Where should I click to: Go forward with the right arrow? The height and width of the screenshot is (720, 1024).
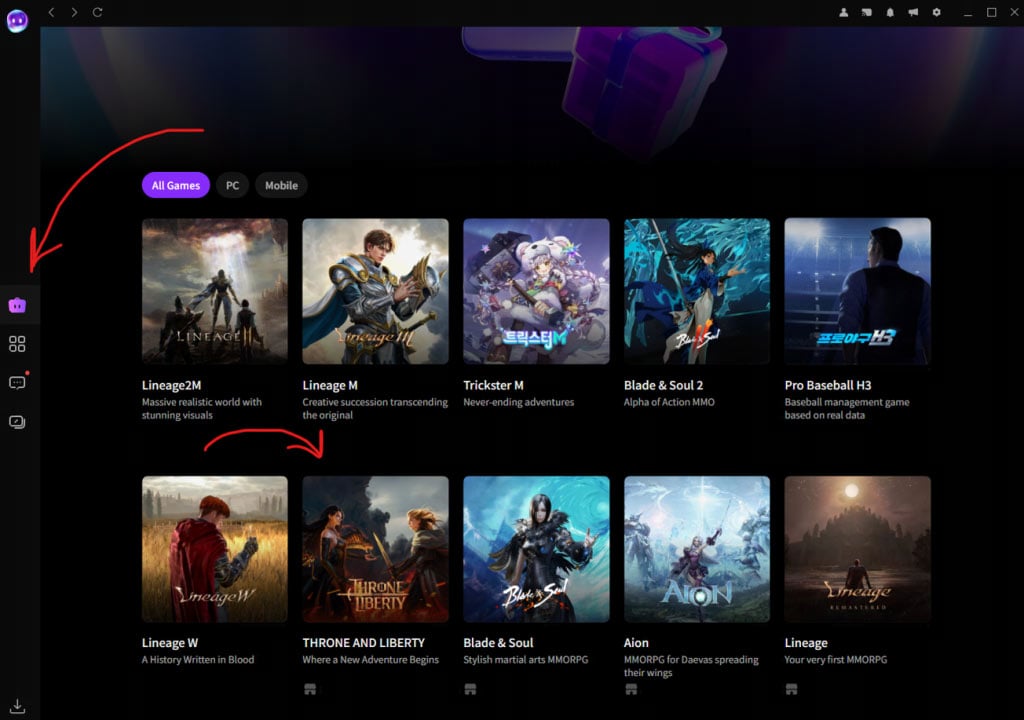pyautogui.click(x=74, y=12)
